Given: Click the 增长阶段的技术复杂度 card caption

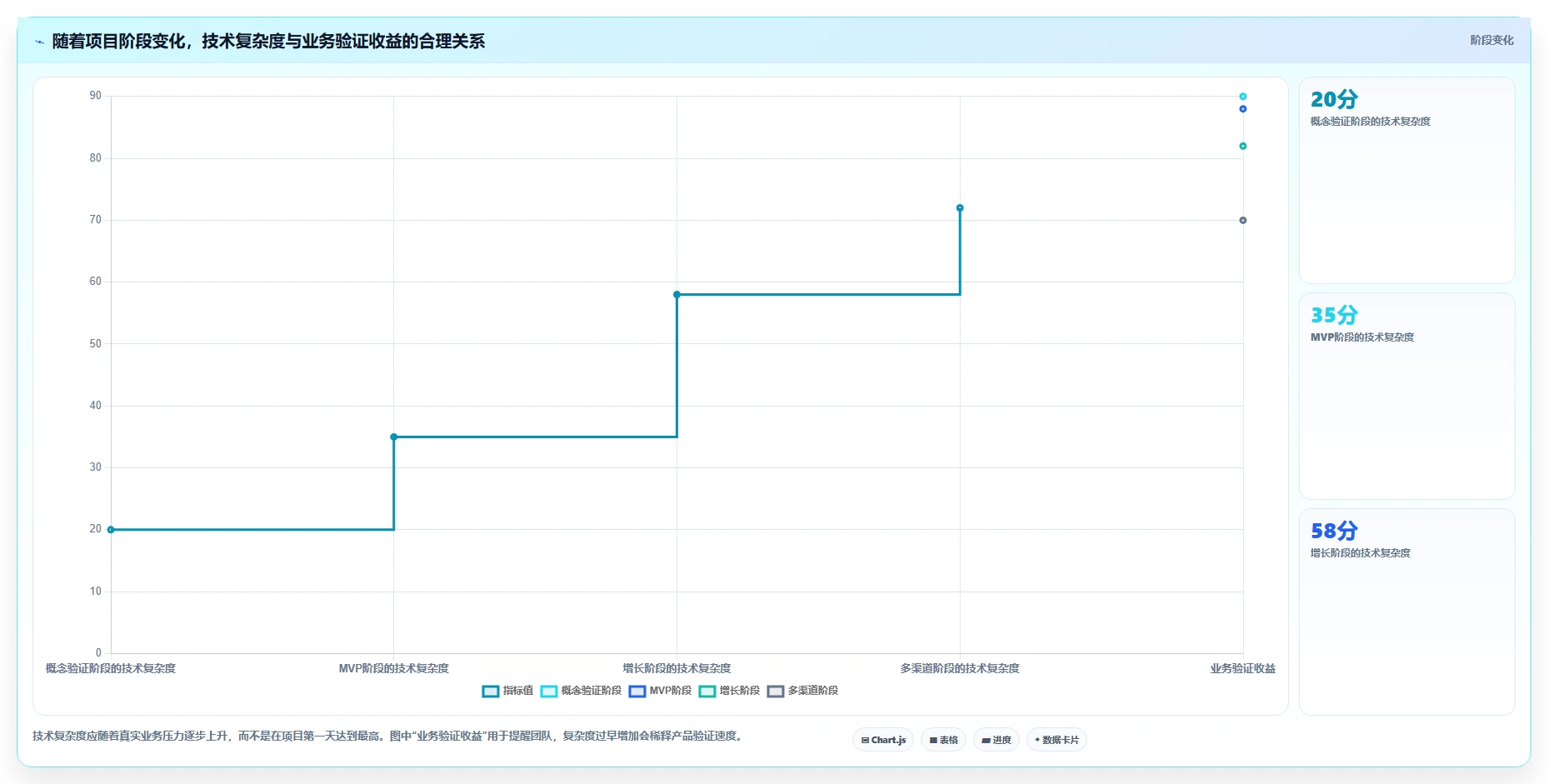Looking at the screenshot, I should click(x=1361, y=553).
